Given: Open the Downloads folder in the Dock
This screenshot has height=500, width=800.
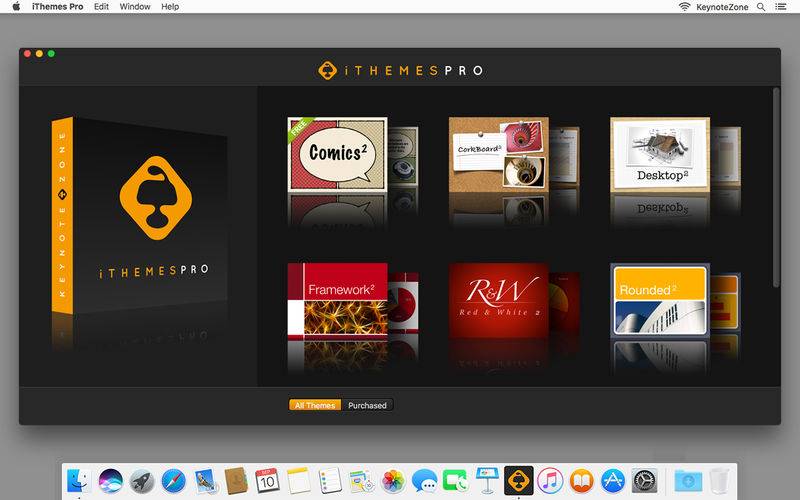Looking at the screenshot, I should (688, 481).
